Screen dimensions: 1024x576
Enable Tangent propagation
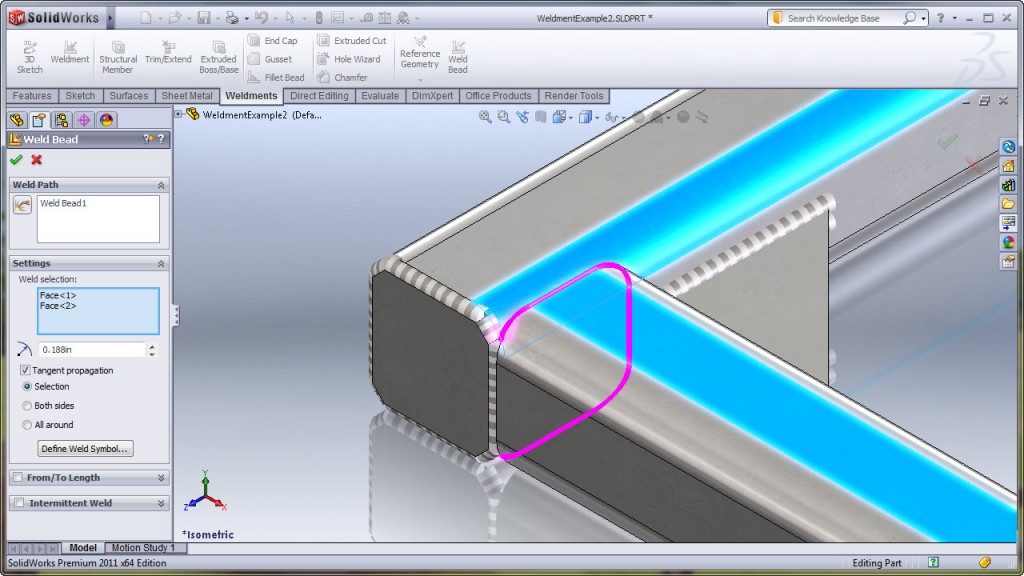(25, 370)
